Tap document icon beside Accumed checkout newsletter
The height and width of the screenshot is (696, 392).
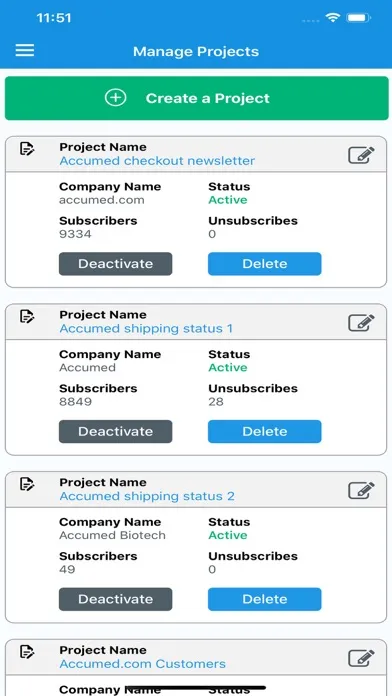27,148
